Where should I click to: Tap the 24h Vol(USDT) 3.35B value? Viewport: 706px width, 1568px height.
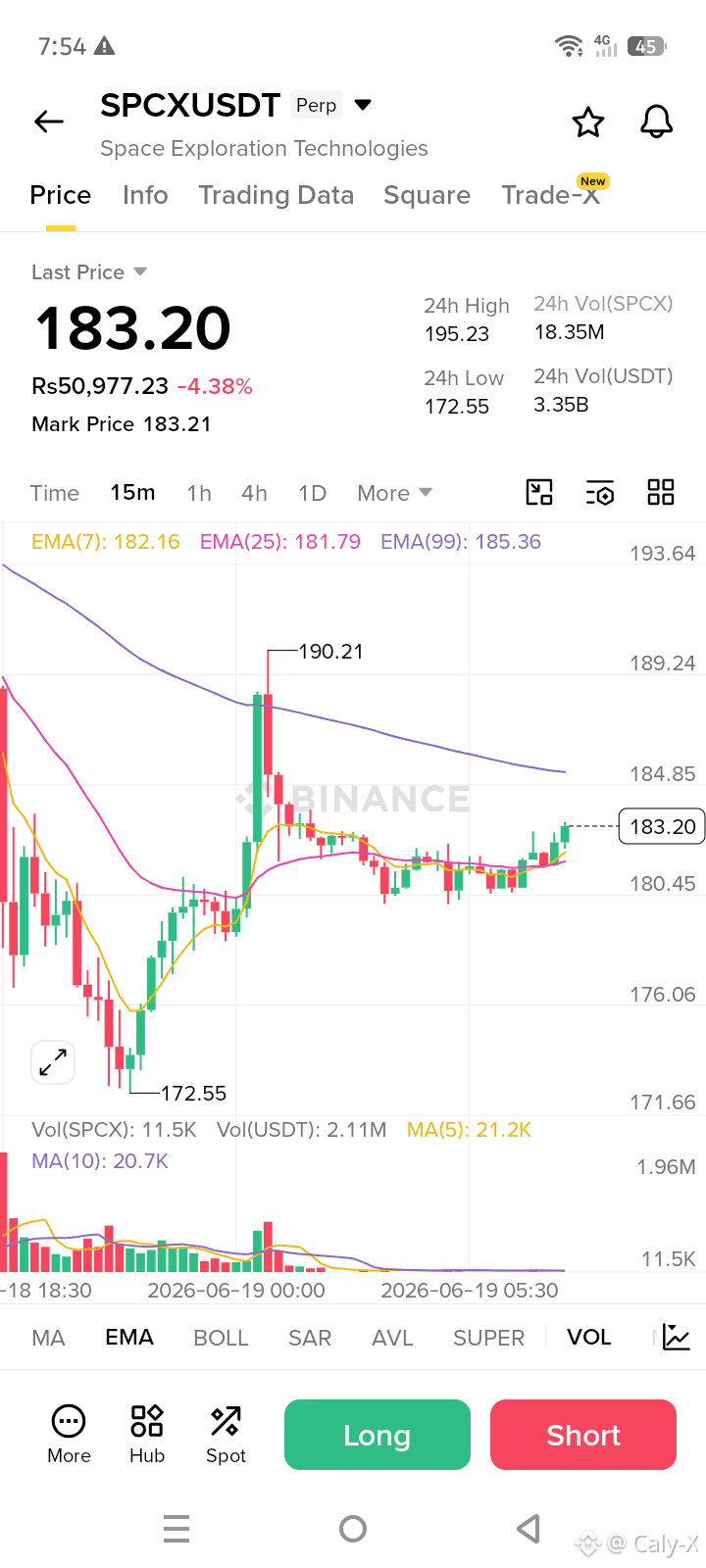coord(561,405)
